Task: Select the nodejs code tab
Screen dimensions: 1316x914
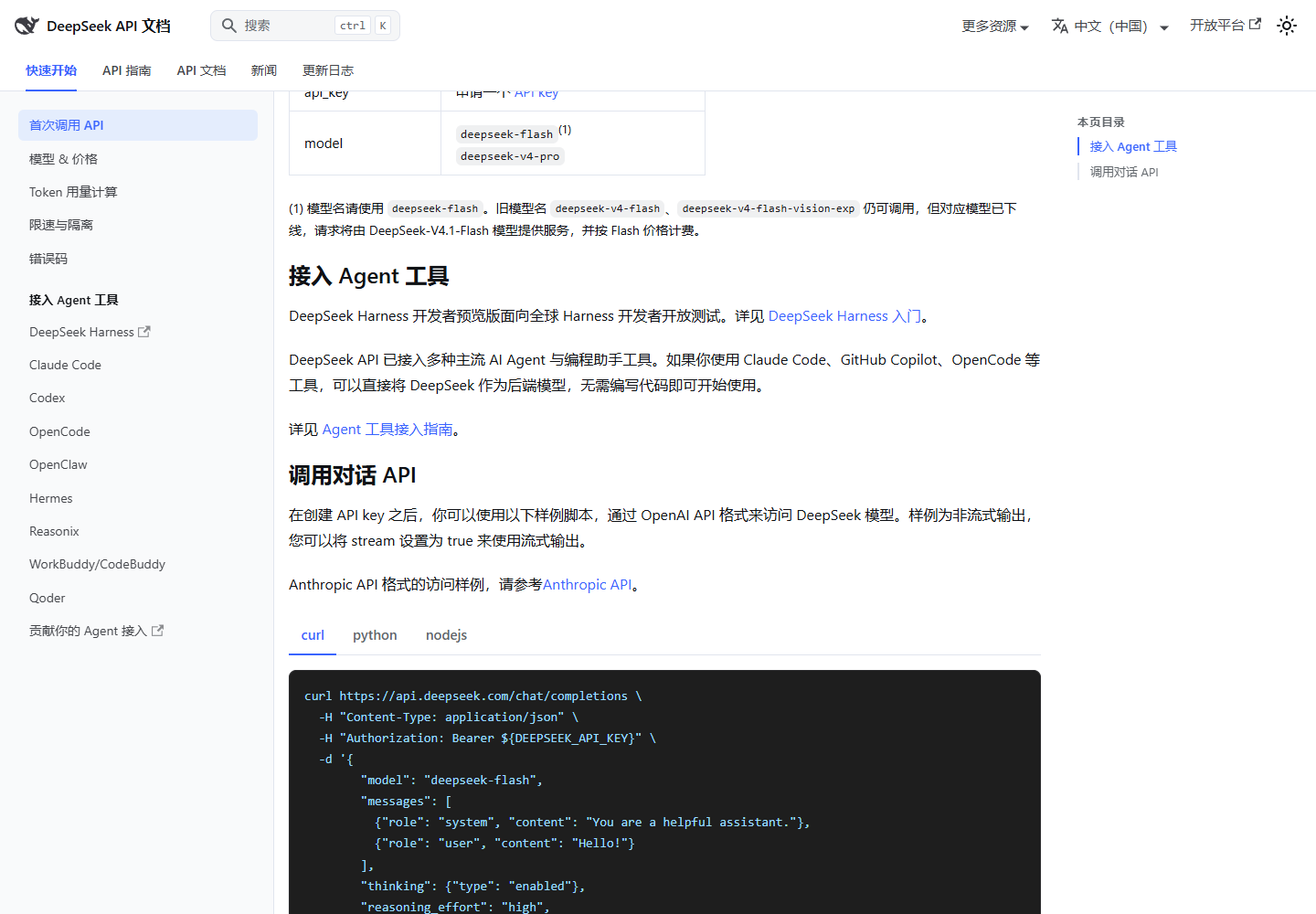Action: coord(446,635)
